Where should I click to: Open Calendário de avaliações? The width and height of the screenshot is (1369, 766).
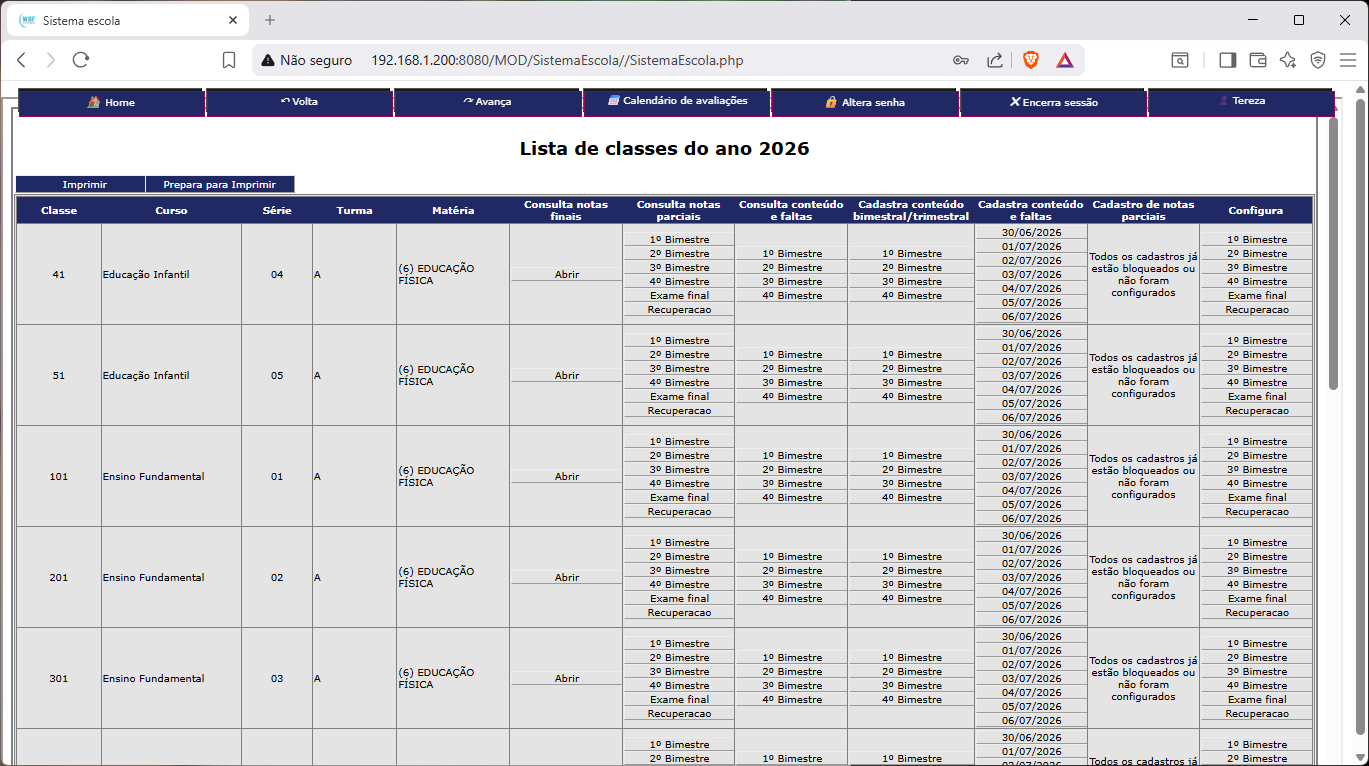click(677, 101)
